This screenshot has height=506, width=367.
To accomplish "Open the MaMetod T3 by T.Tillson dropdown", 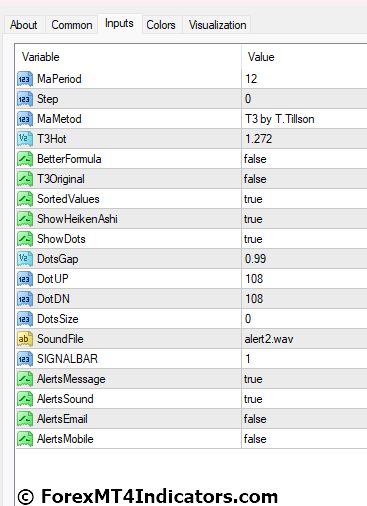I will [304, 119].
